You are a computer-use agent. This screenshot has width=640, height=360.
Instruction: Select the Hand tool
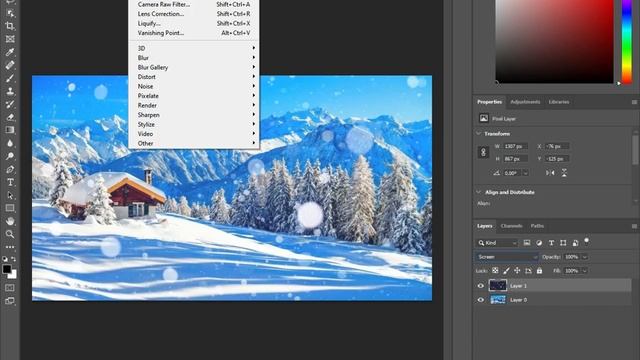pyautogui.click(x=10, y=221)
